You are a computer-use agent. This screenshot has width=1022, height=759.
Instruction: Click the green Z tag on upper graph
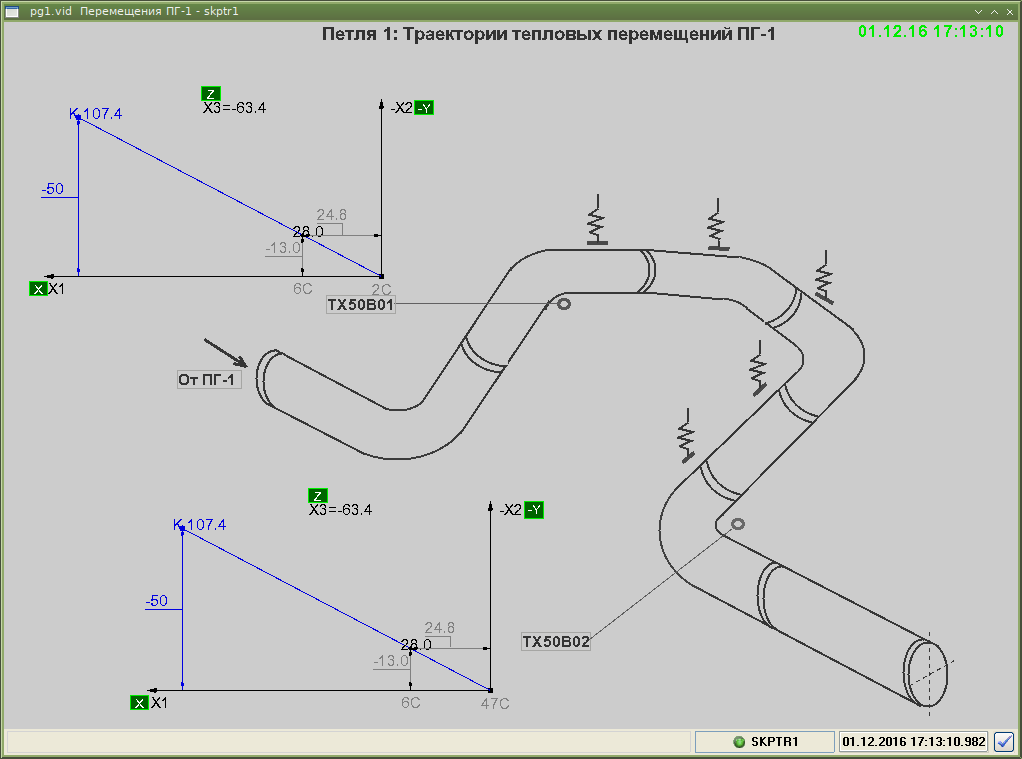[x=210, y=93]
